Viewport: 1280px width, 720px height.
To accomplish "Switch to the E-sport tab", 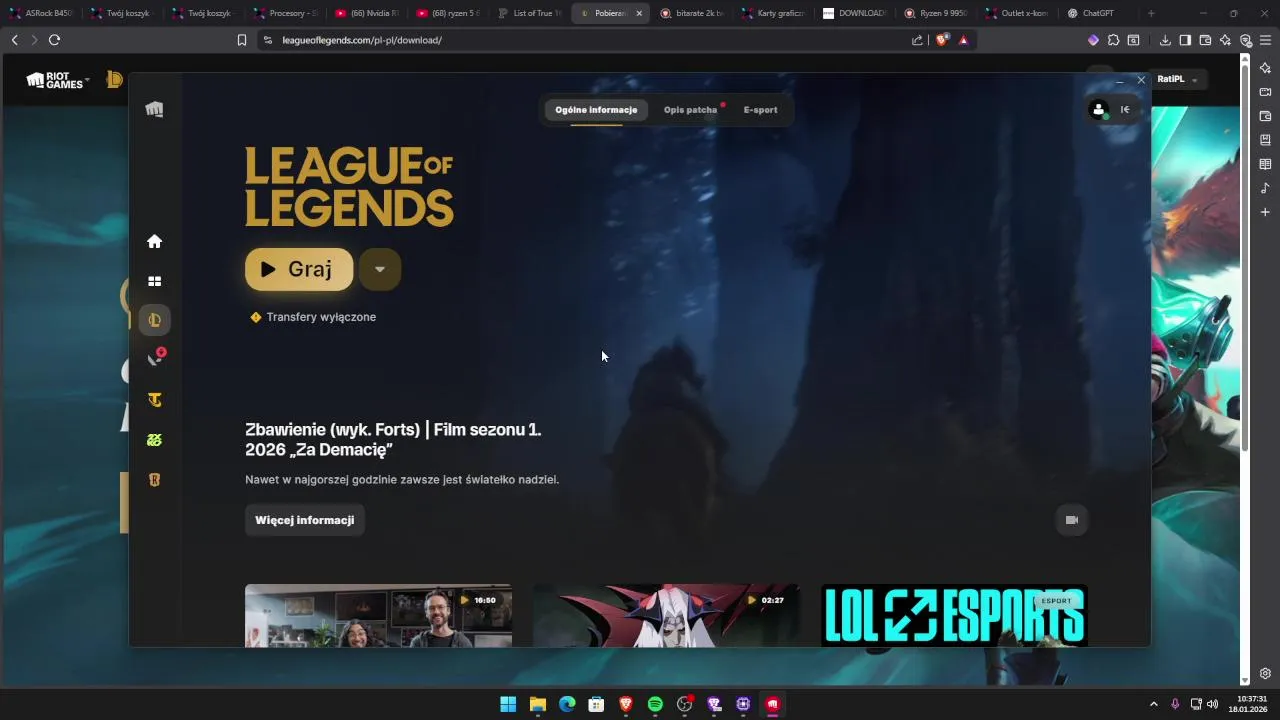I will (x=760, y=110).
